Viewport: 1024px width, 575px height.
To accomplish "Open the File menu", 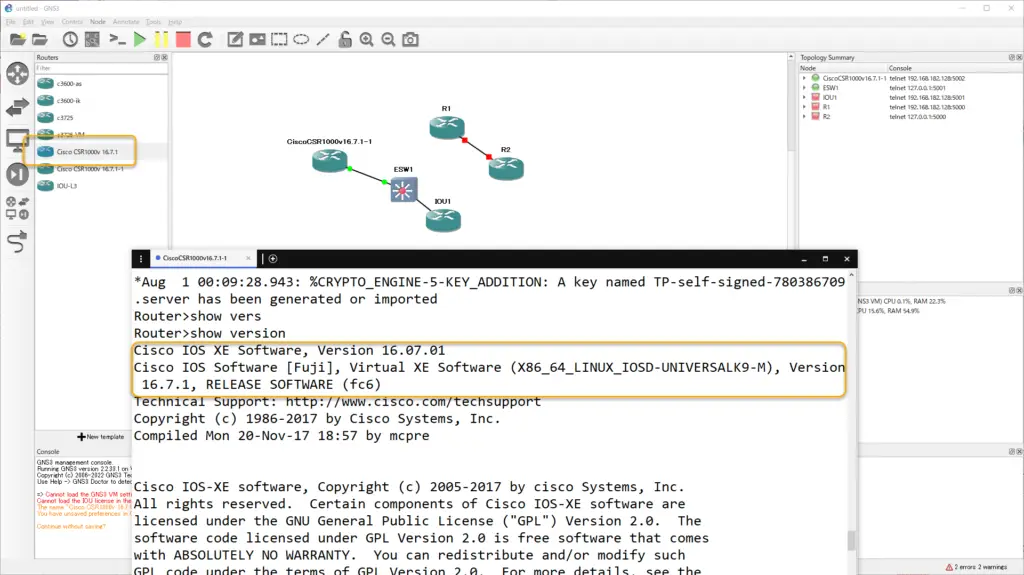I will point(10,22).
